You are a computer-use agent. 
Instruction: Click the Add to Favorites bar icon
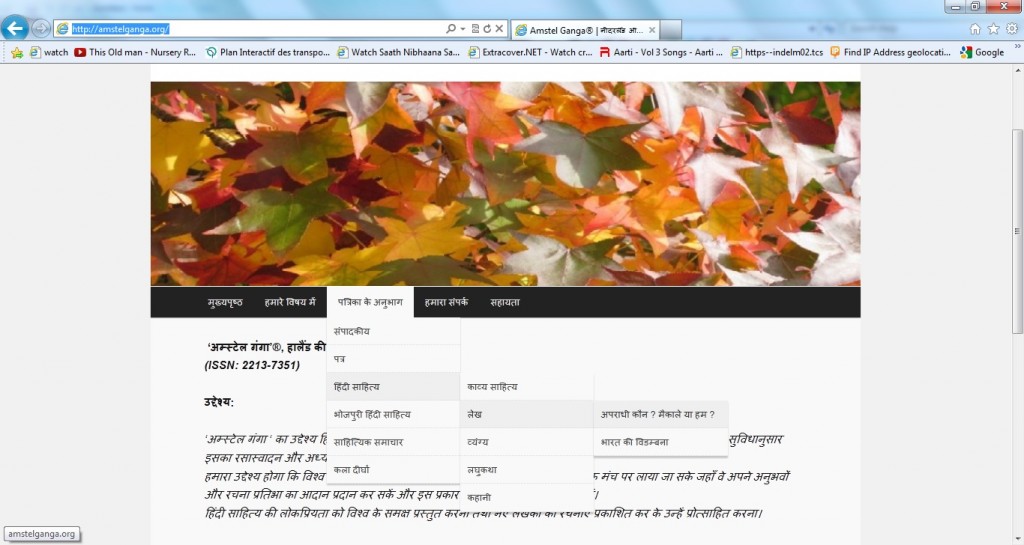click(16, 52)
